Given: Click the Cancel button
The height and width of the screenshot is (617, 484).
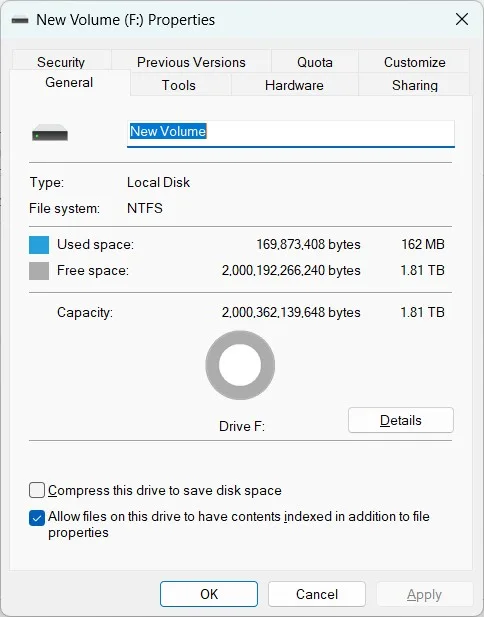Looking at the screenshot, I should [x=317, y=594].
